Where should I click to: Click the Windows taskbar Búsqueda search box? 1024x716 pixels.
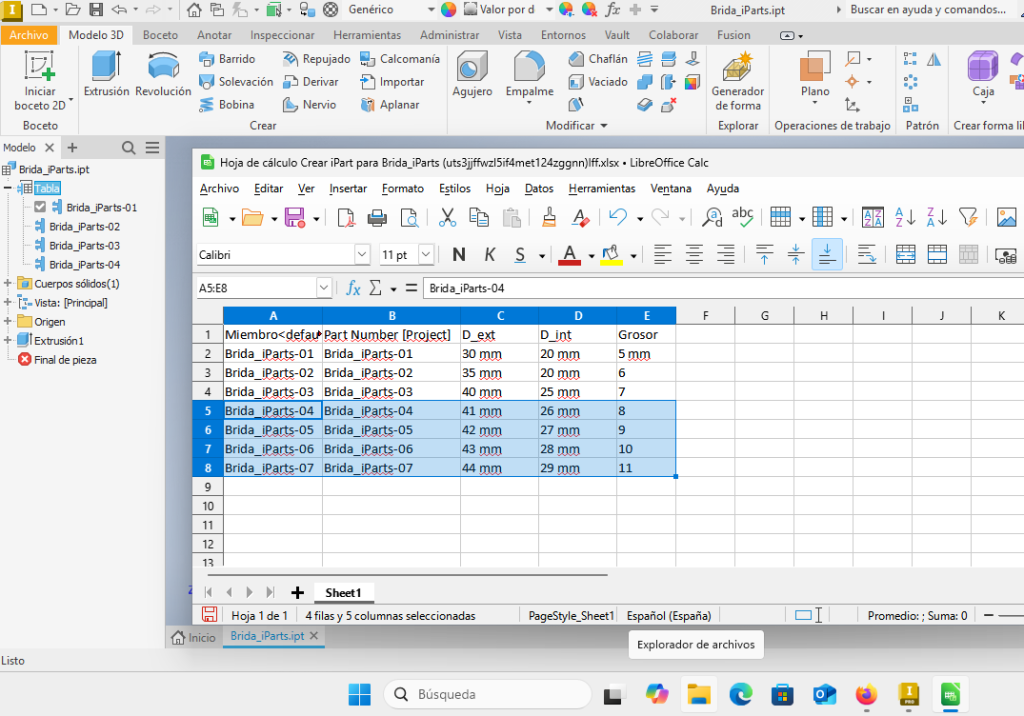click(x=489, y=694)
